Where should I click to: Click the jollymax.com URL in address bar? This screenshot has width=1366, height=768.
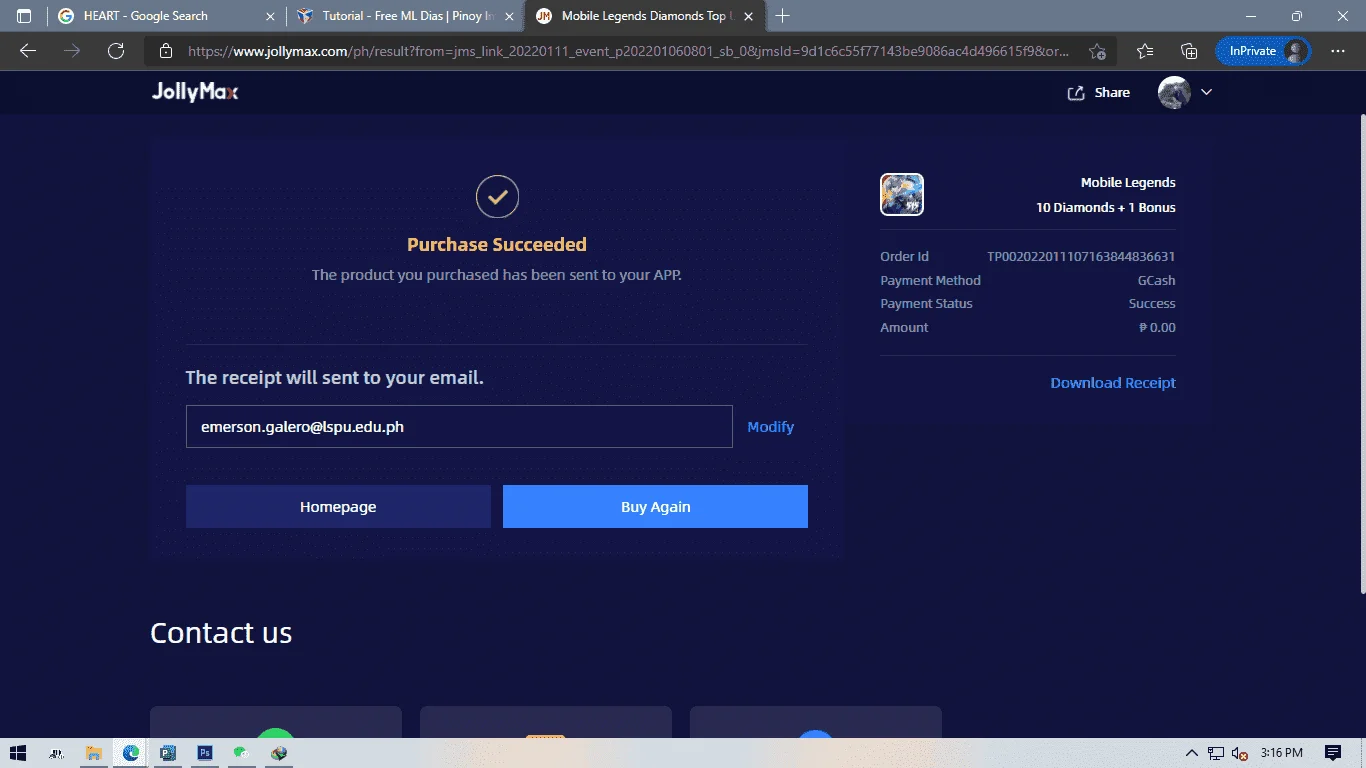point(628,51)
